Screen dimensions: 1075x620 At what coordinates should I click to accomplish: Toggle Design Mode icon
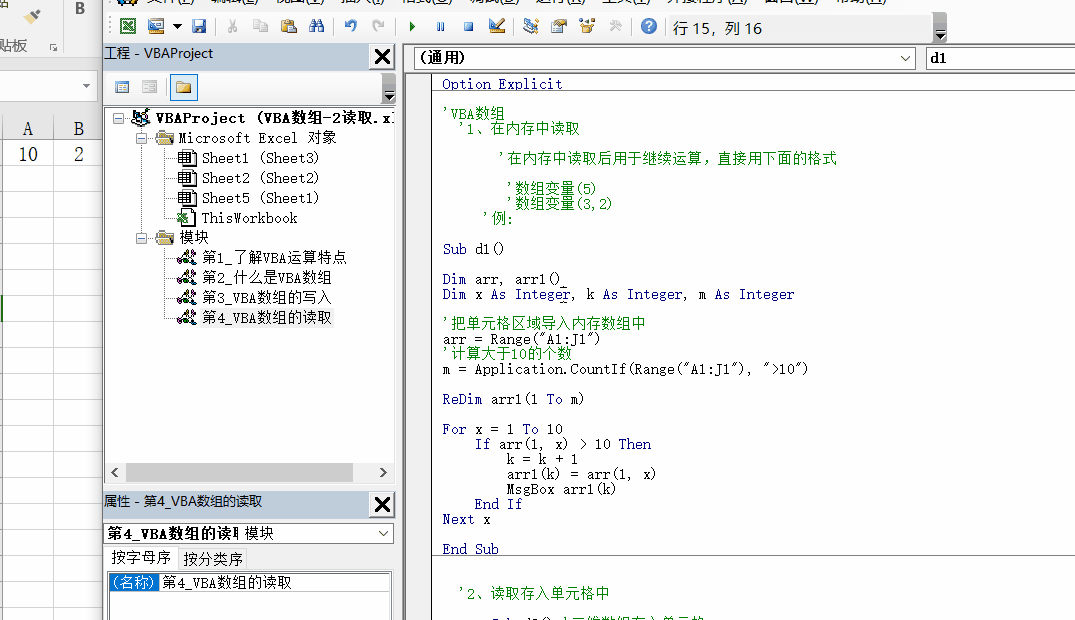[x=497, y=27]
